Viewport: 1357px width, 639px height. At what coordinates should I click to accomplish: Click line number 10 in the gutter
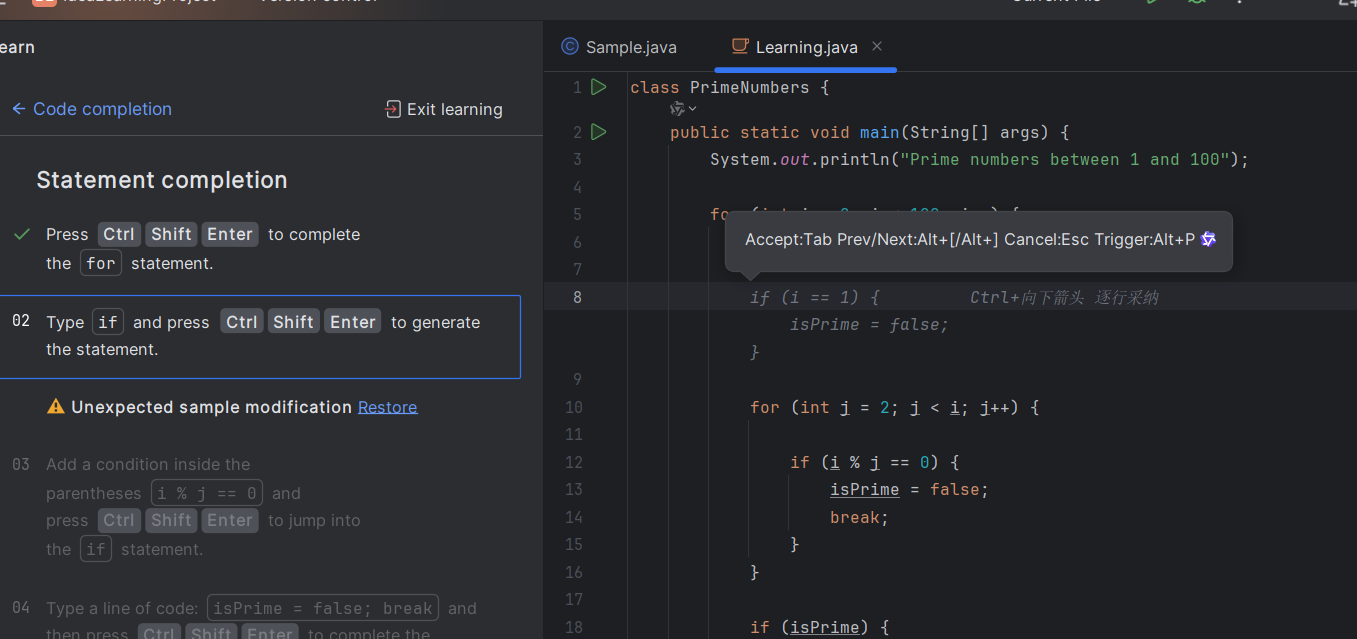573,407
